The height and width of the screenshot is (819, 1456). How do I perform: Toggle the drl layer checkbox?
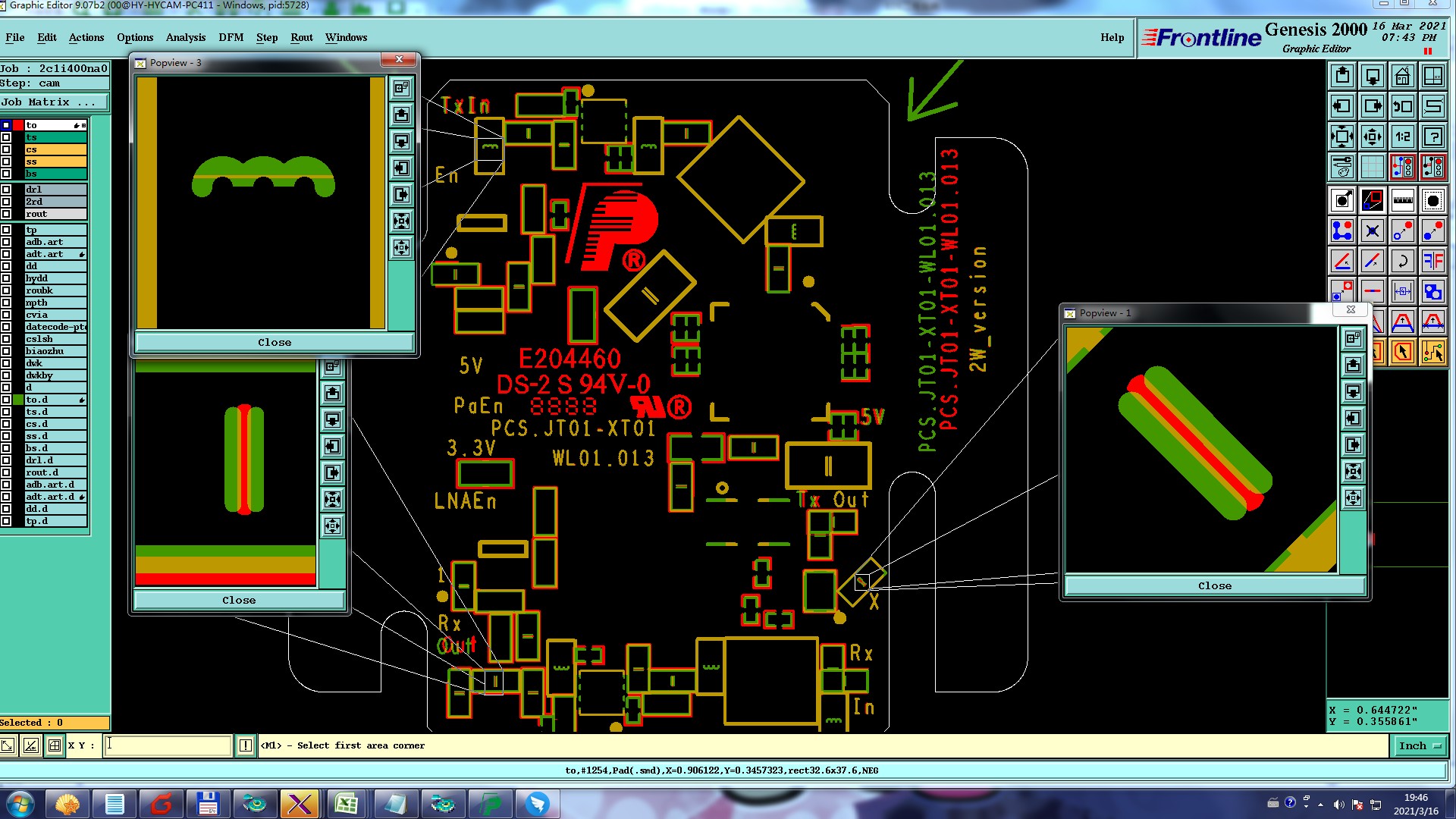pos(6,190)
